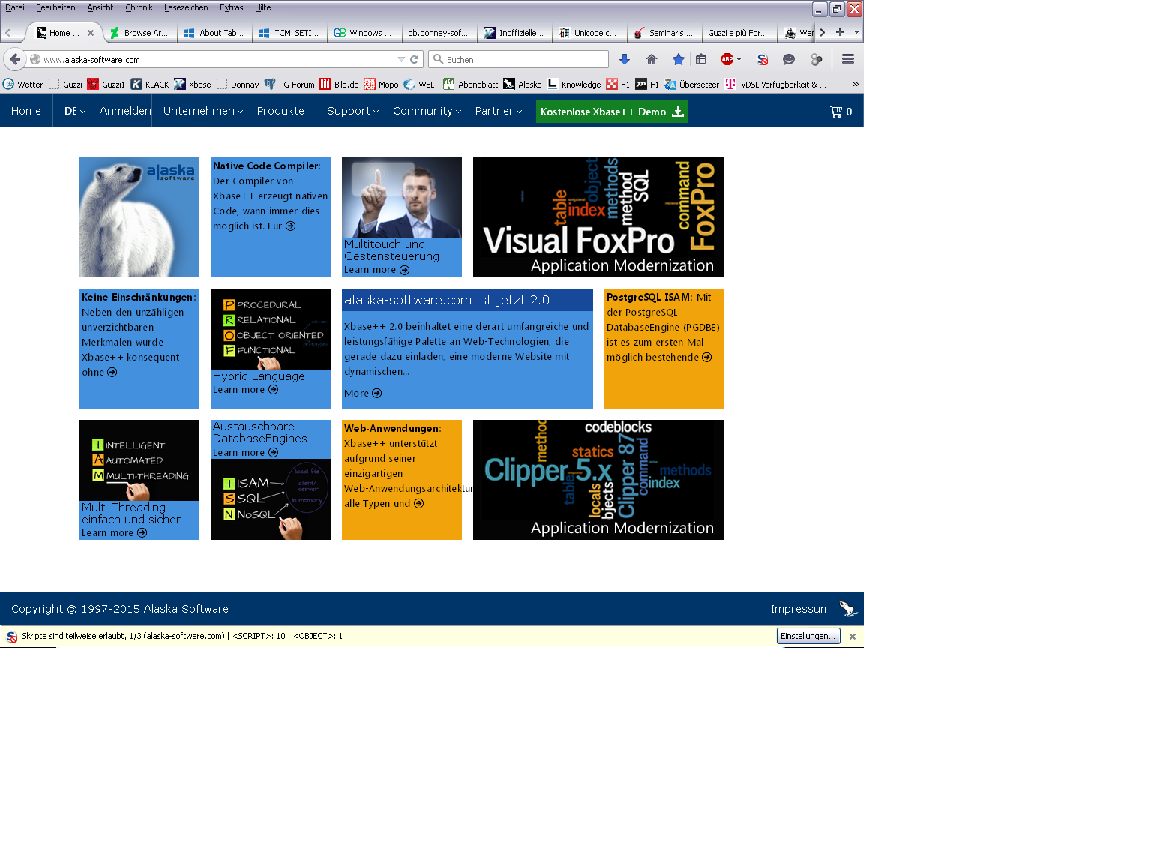Open the shopping cart icon
The image size is (1152, 864).
[x=840, y=112]
